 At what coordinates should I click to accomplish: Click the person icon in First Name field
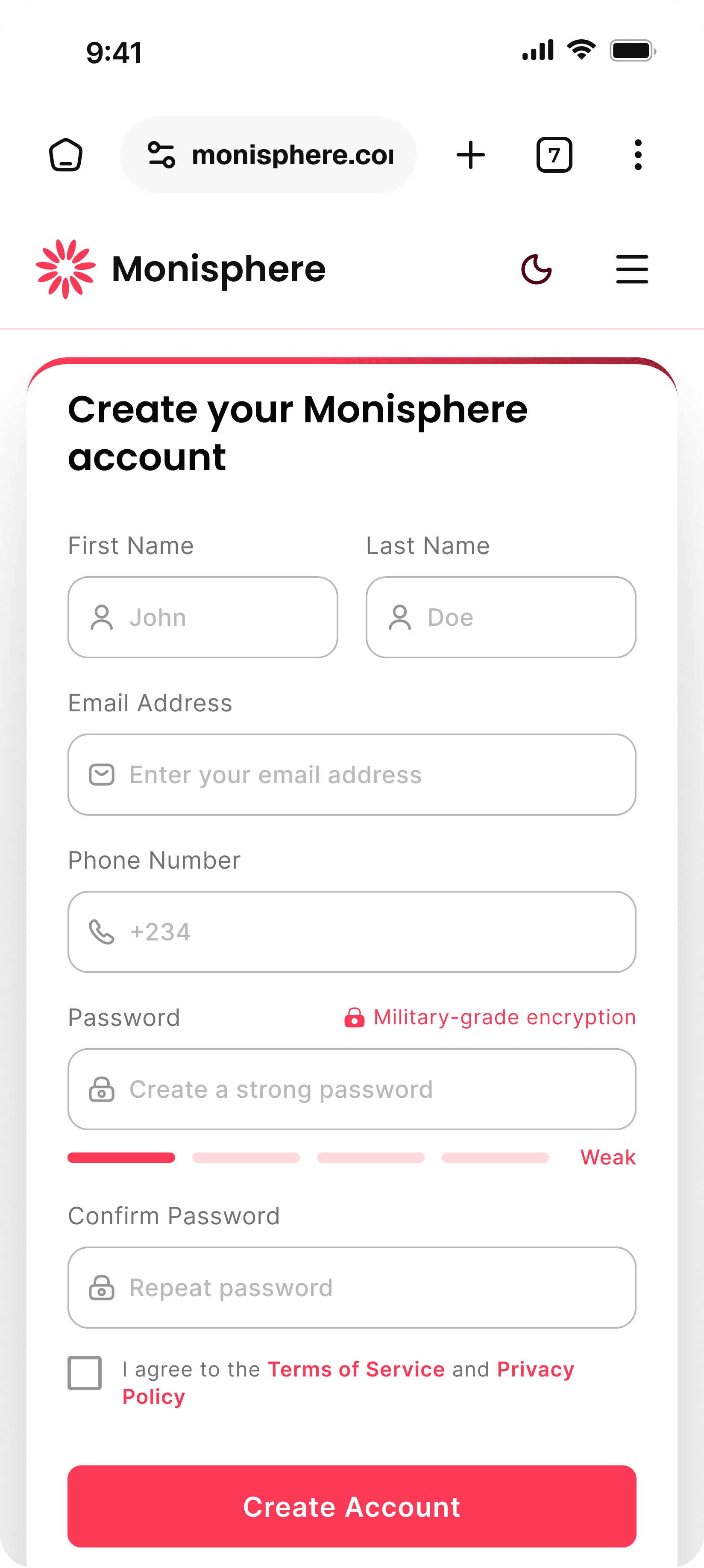[x=102, y=616]
